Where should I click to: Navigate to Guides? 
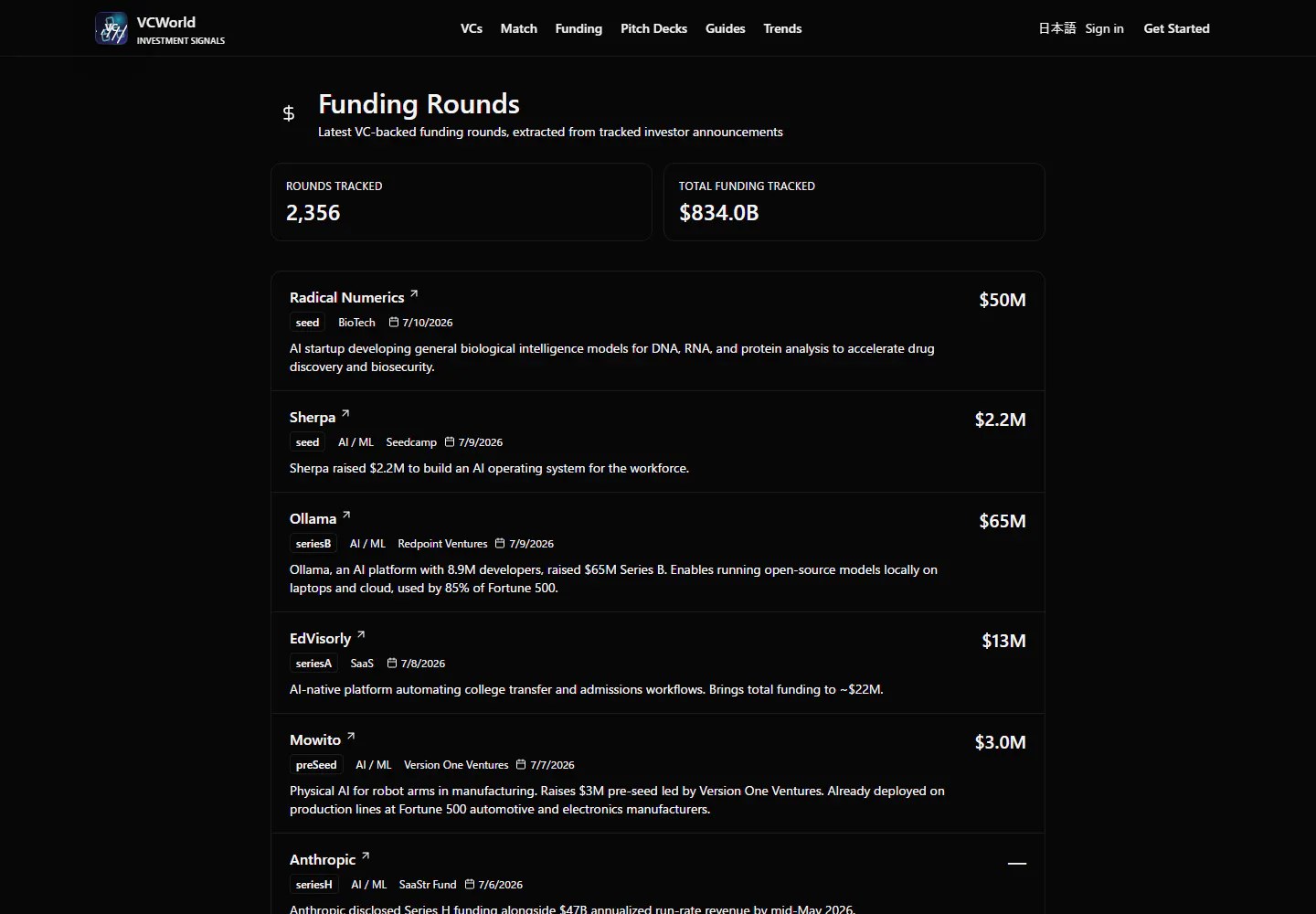pyautogui.click(x=726, y=28)
